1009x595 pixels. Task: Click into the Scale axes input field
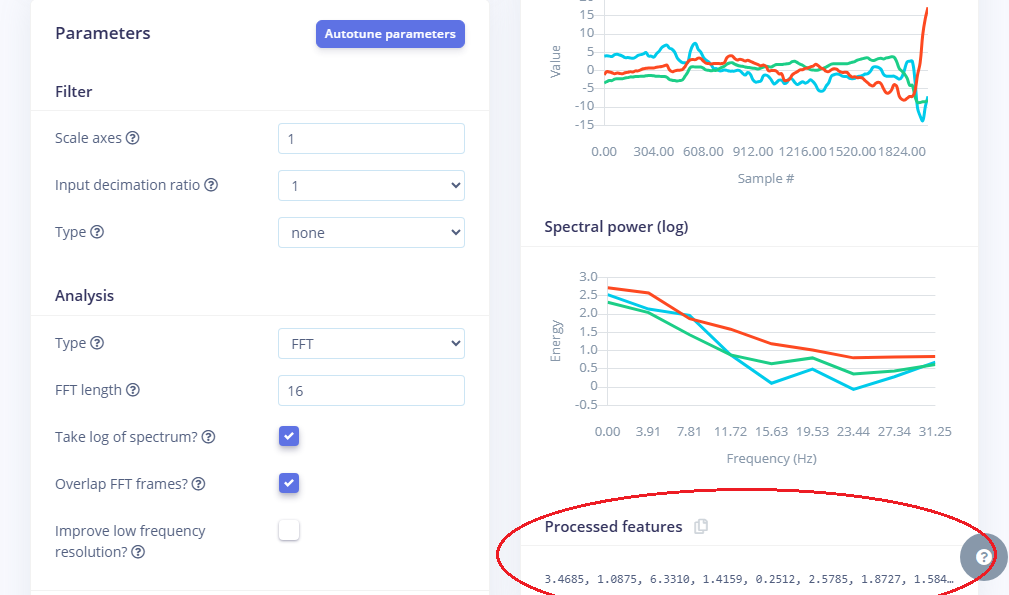click(371, 139)
